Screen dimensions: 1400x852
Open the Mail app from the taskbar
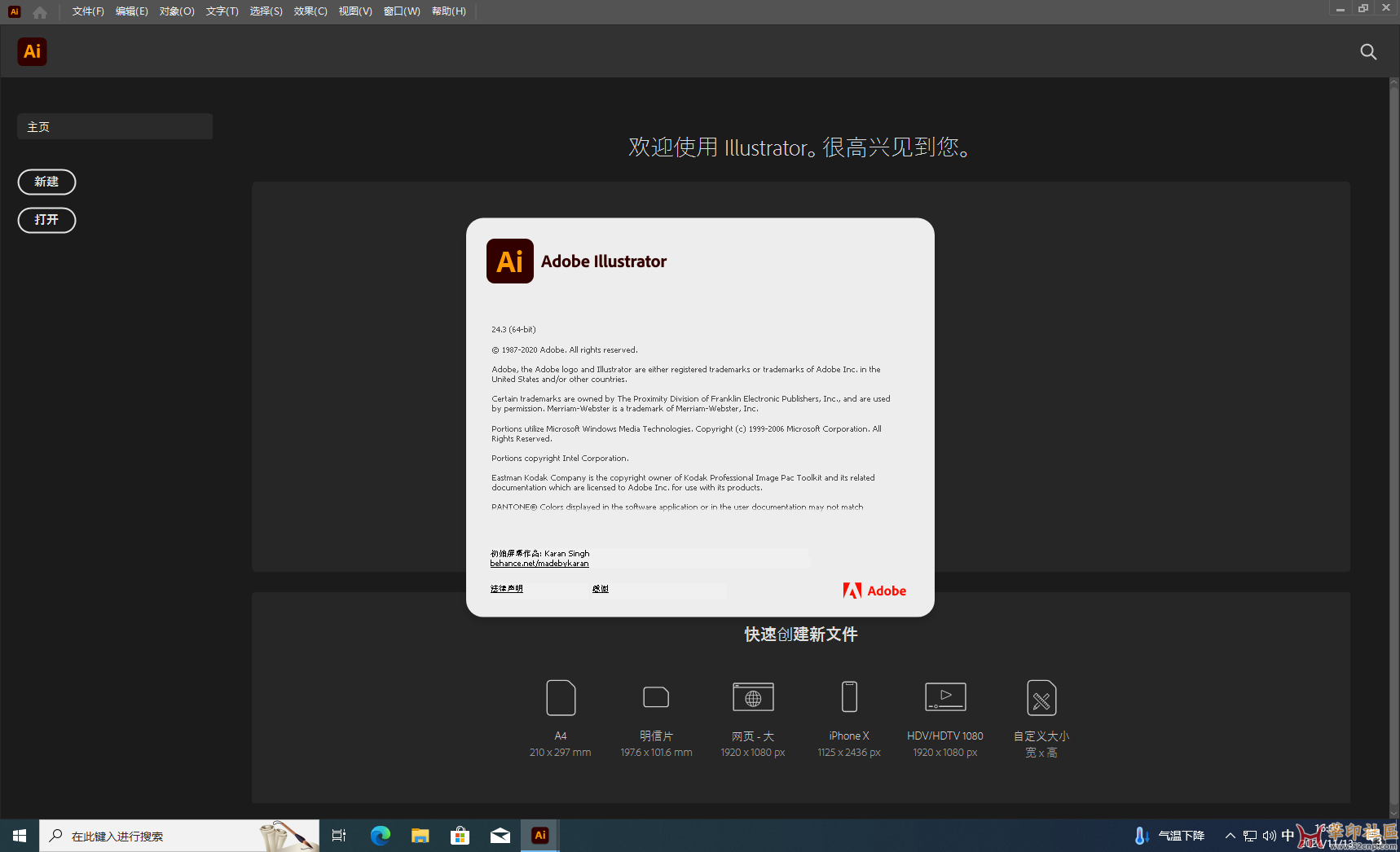point(500,836)
